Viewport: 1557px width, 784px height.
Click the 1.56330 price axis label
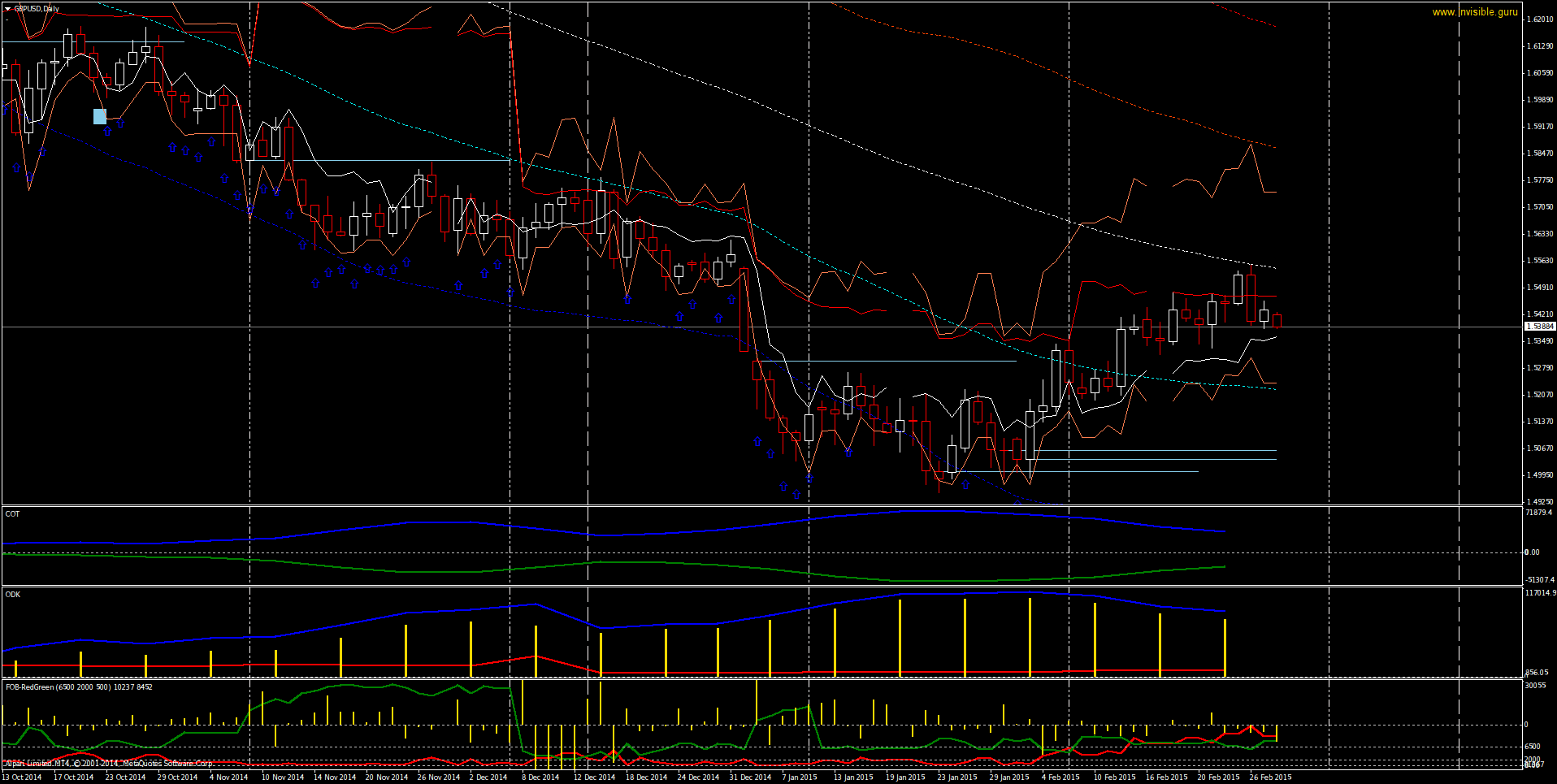[x=1540, y=234]
